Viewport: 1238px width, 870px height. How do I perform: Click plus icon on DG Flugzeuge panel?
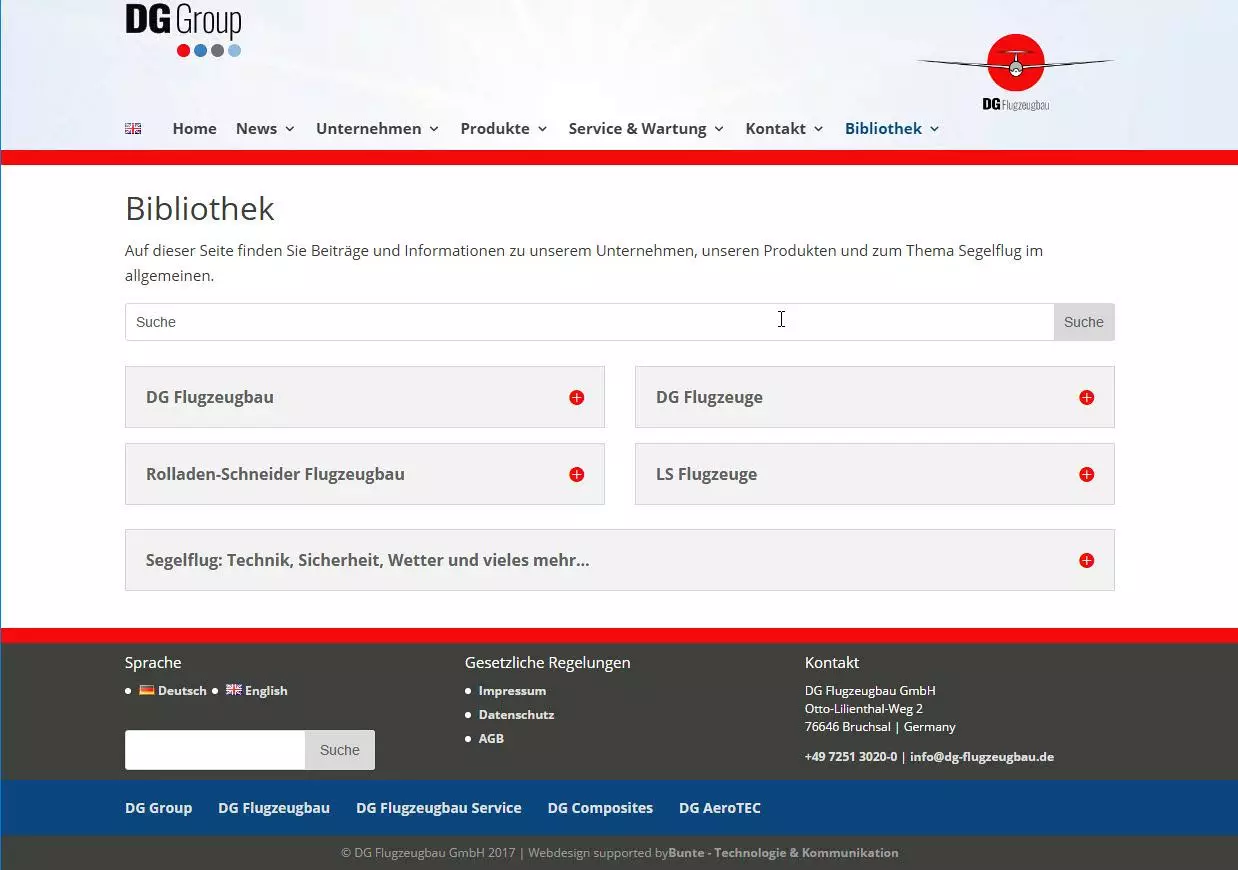coord(1086,398)
